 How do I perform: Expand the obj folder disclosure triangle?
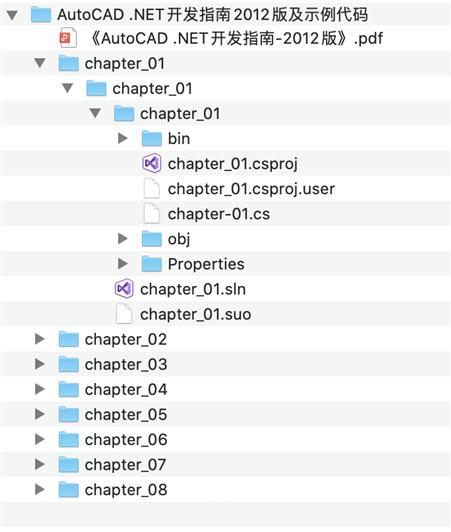(123, 239)
